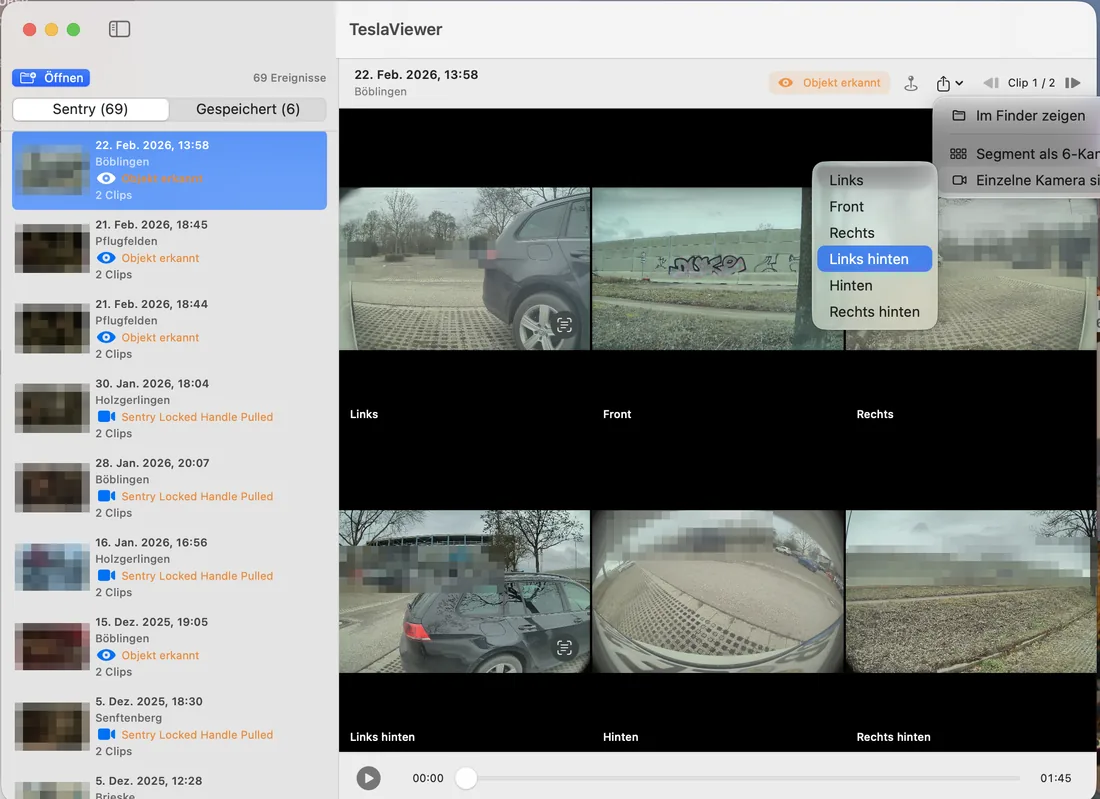Select the 15. Dez. 2025, 19:05 event
This screenshot has height=799, width=1100.
click(x=169, y=646)
